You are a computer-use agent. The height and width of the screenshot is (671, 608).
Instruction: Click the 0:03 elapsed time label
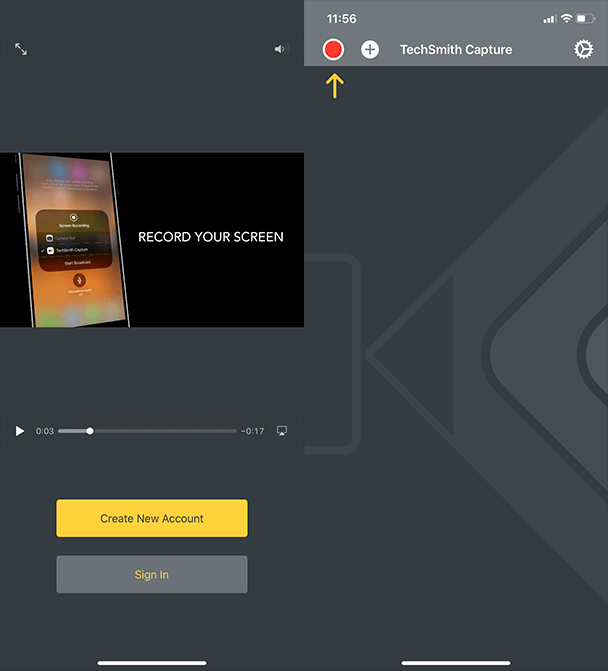pyautogui.click(x=44, y=431)
